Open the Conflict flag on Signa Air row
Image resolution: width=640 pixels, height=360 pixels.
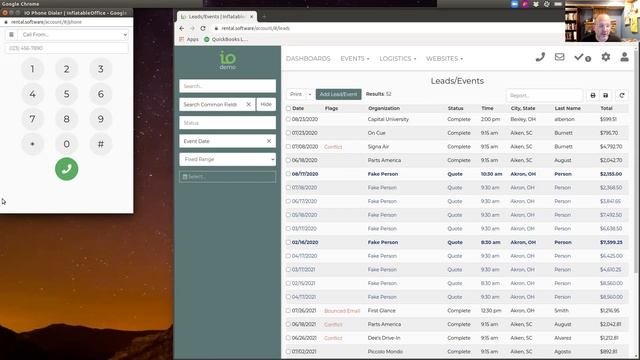[x=333, y=147]
